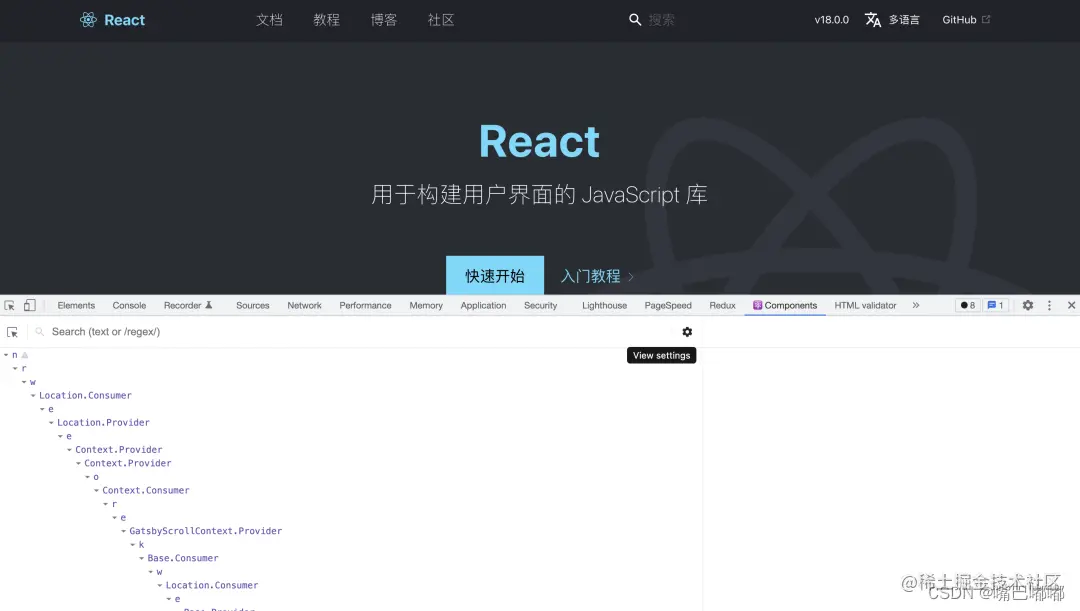This screenshot has height=611, width=1080.
Task: Open the HTML validator tab
Action: 865,305
